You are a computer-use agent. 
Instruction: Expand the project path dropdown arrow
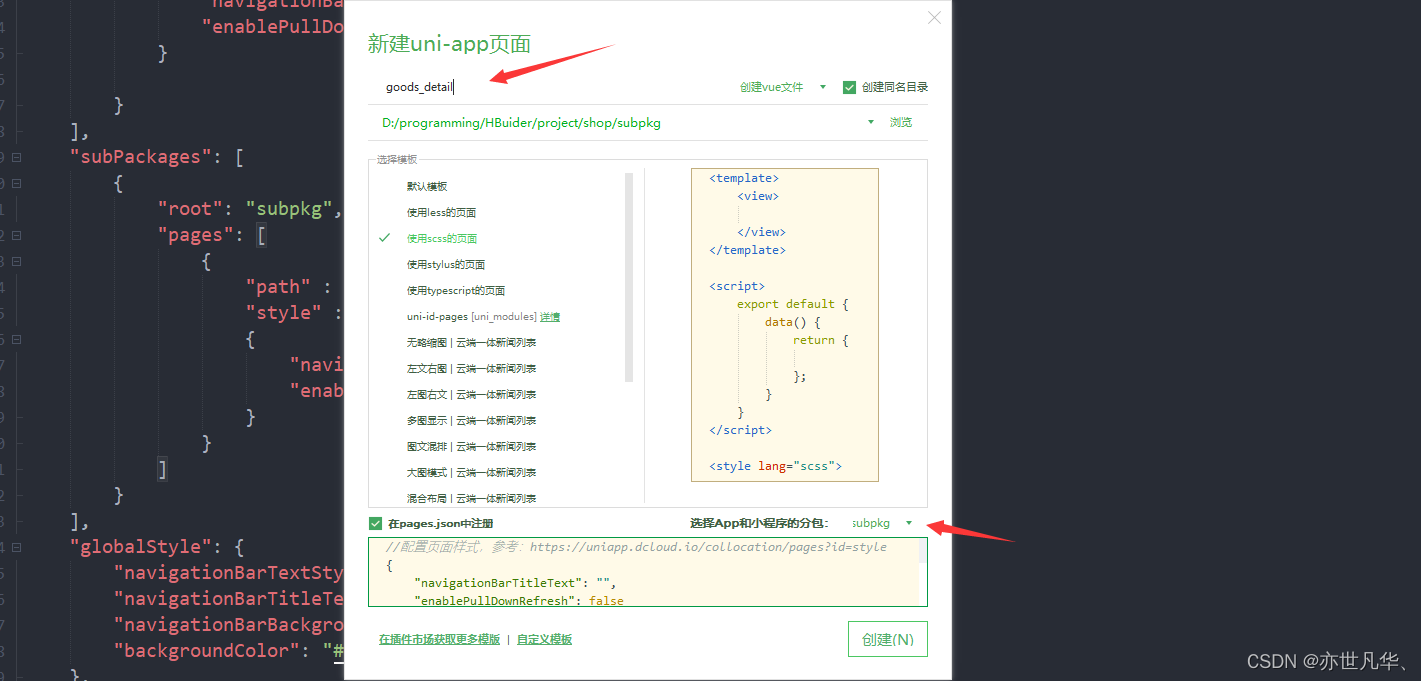[x=871, y=123]
